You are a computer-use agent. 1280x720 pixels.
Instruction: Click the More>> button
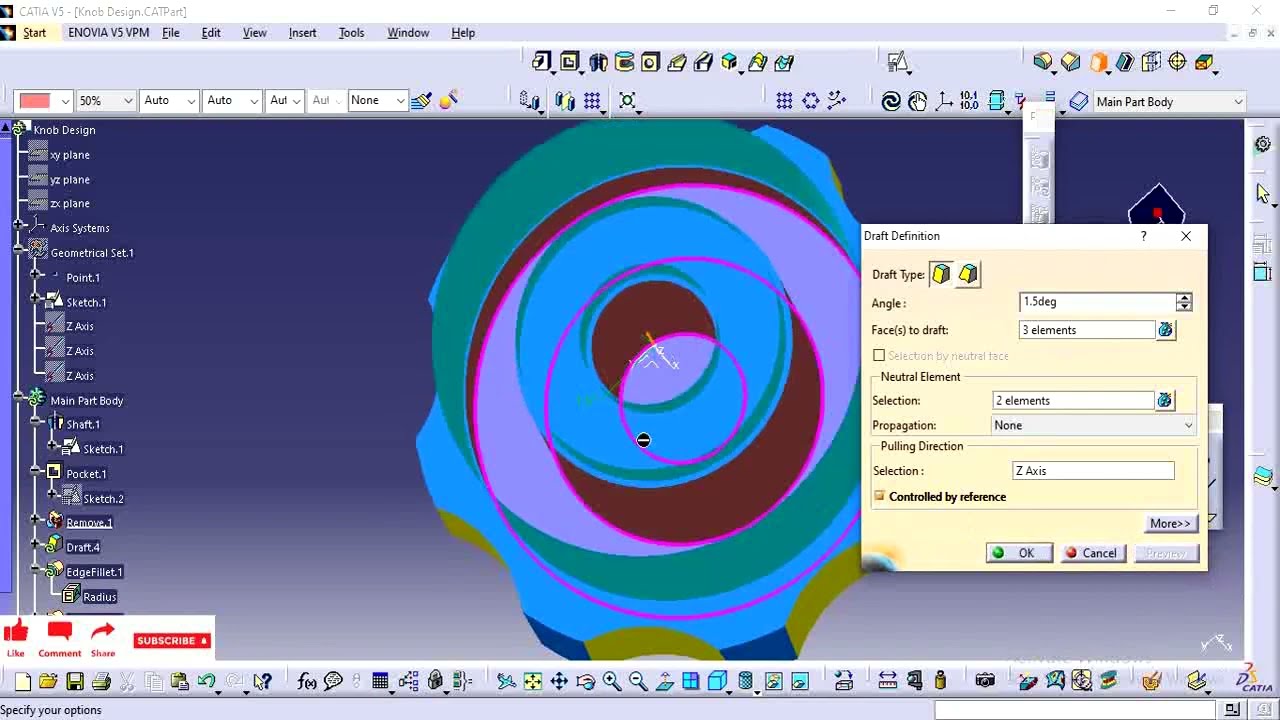[1171, 523]
